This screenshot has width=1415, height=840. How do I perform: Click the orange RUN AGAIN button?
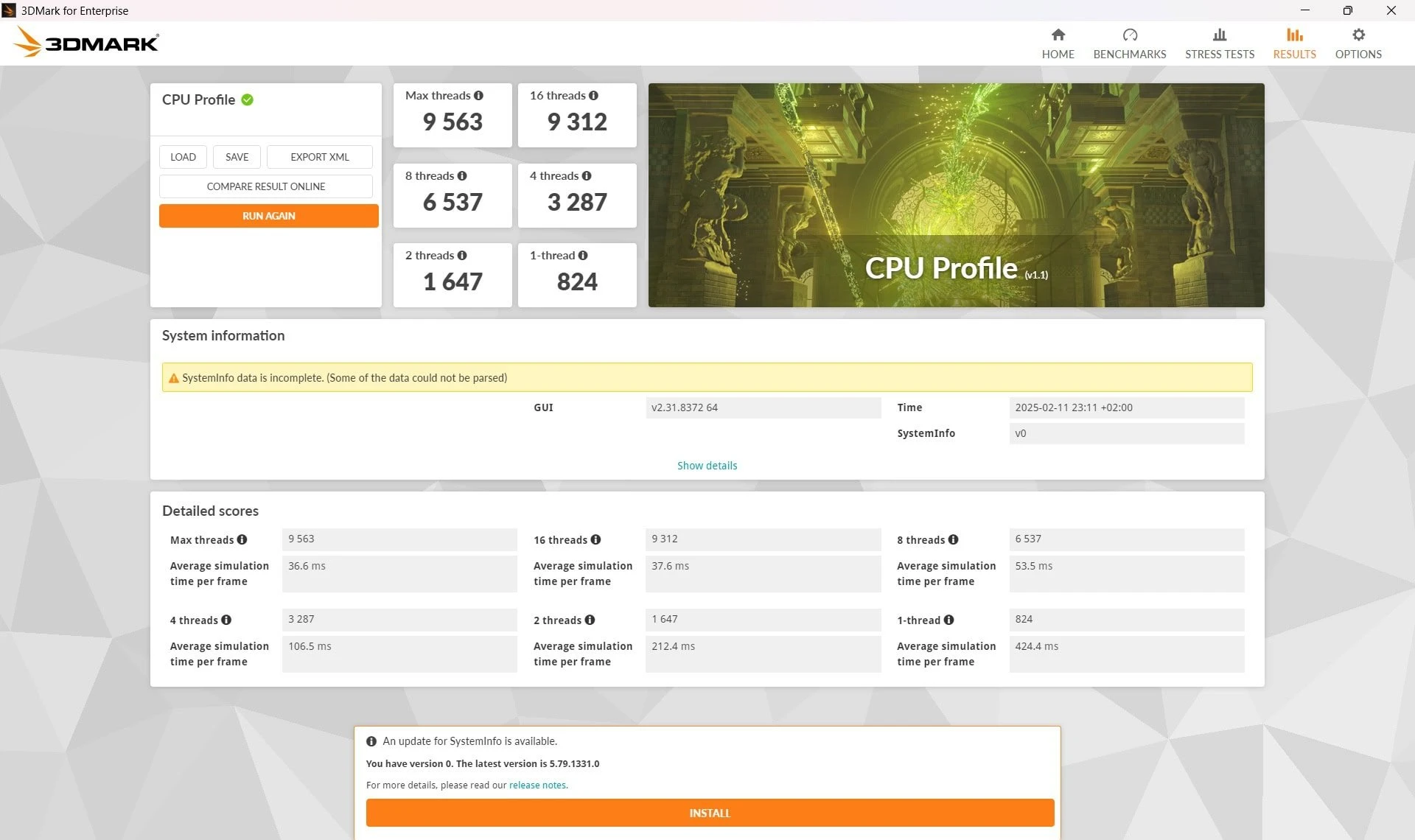click(269, 216)
